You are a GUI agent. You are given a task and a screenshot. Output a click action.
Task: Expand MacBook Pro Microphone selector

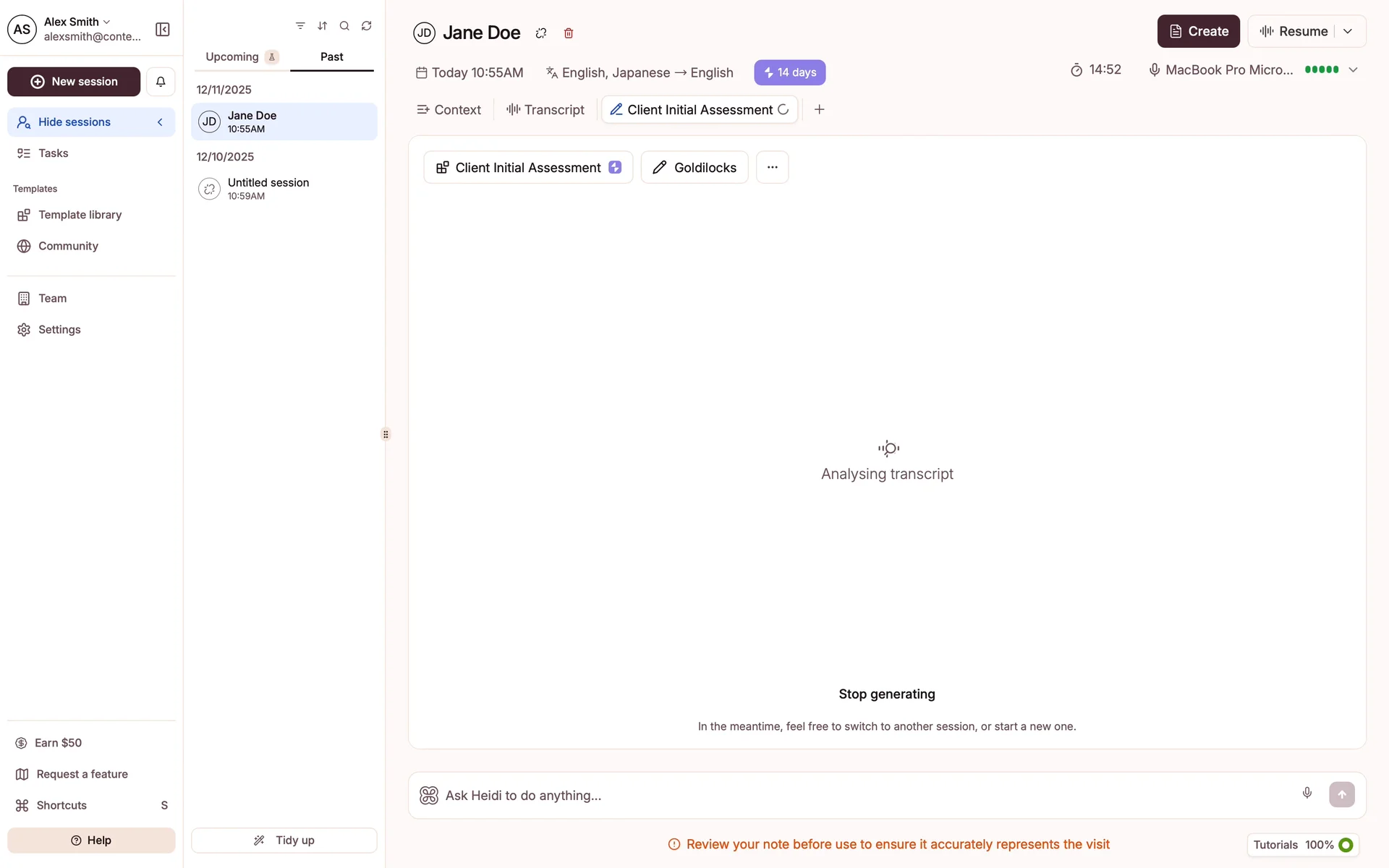(1353, 70)
